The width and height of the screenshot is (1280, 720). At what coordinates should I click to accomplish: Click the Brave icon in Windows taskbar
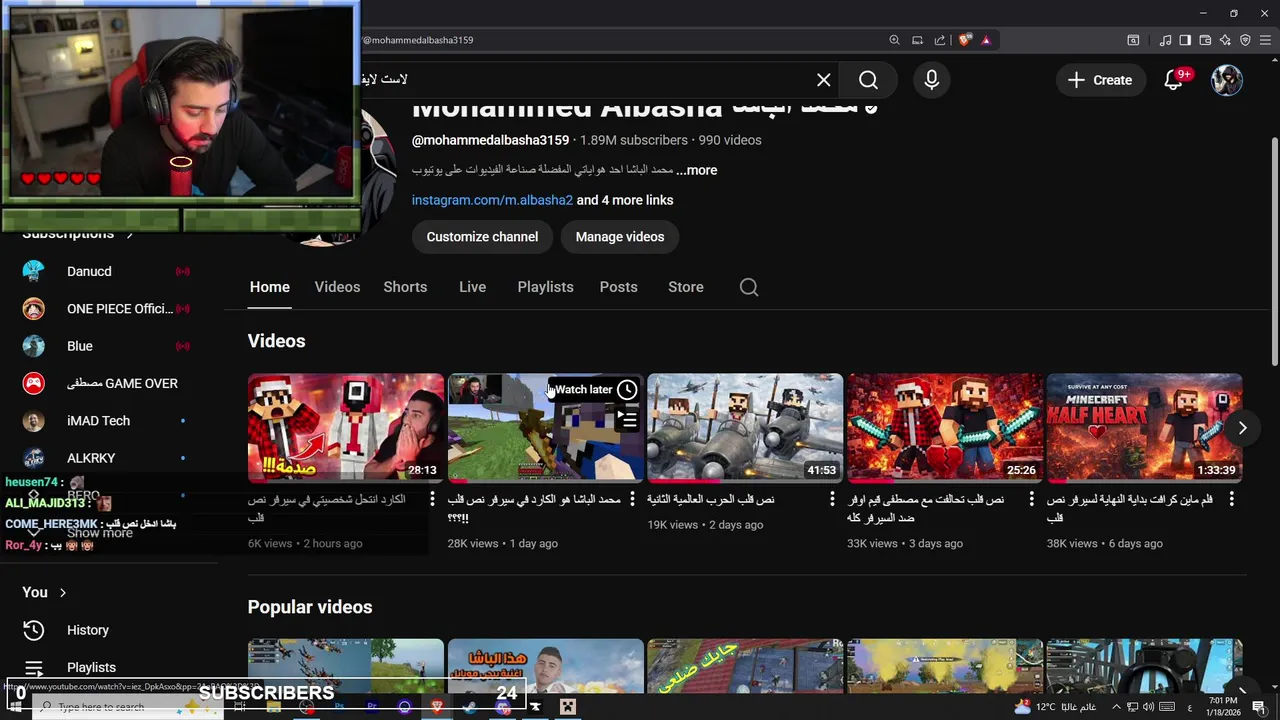coord(437,707)
